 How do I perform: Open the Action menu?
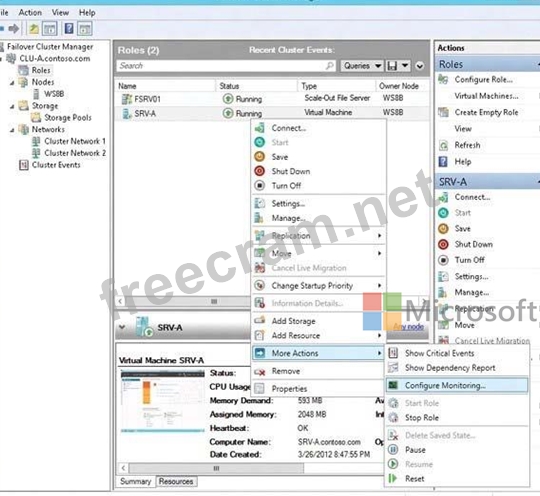click(x=30, y=12)
